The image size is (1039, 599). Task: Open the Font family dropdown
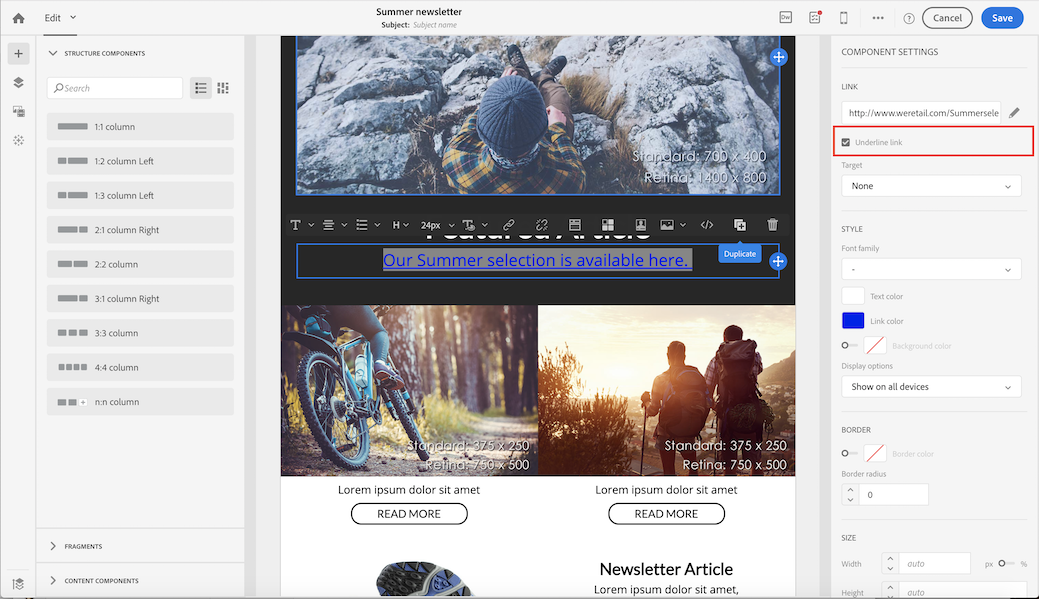(x=931, y=270)
